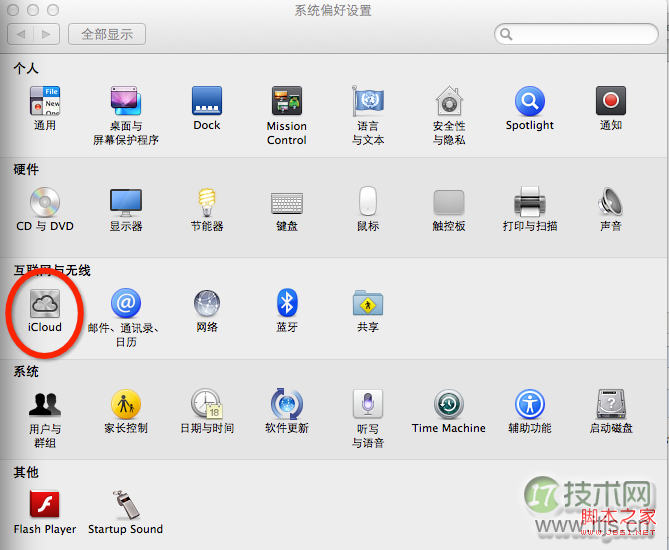Open 家长控制 (Parental Controls) preferences
The height and width of the screenshot is (550, 669).
coord(126,404)
